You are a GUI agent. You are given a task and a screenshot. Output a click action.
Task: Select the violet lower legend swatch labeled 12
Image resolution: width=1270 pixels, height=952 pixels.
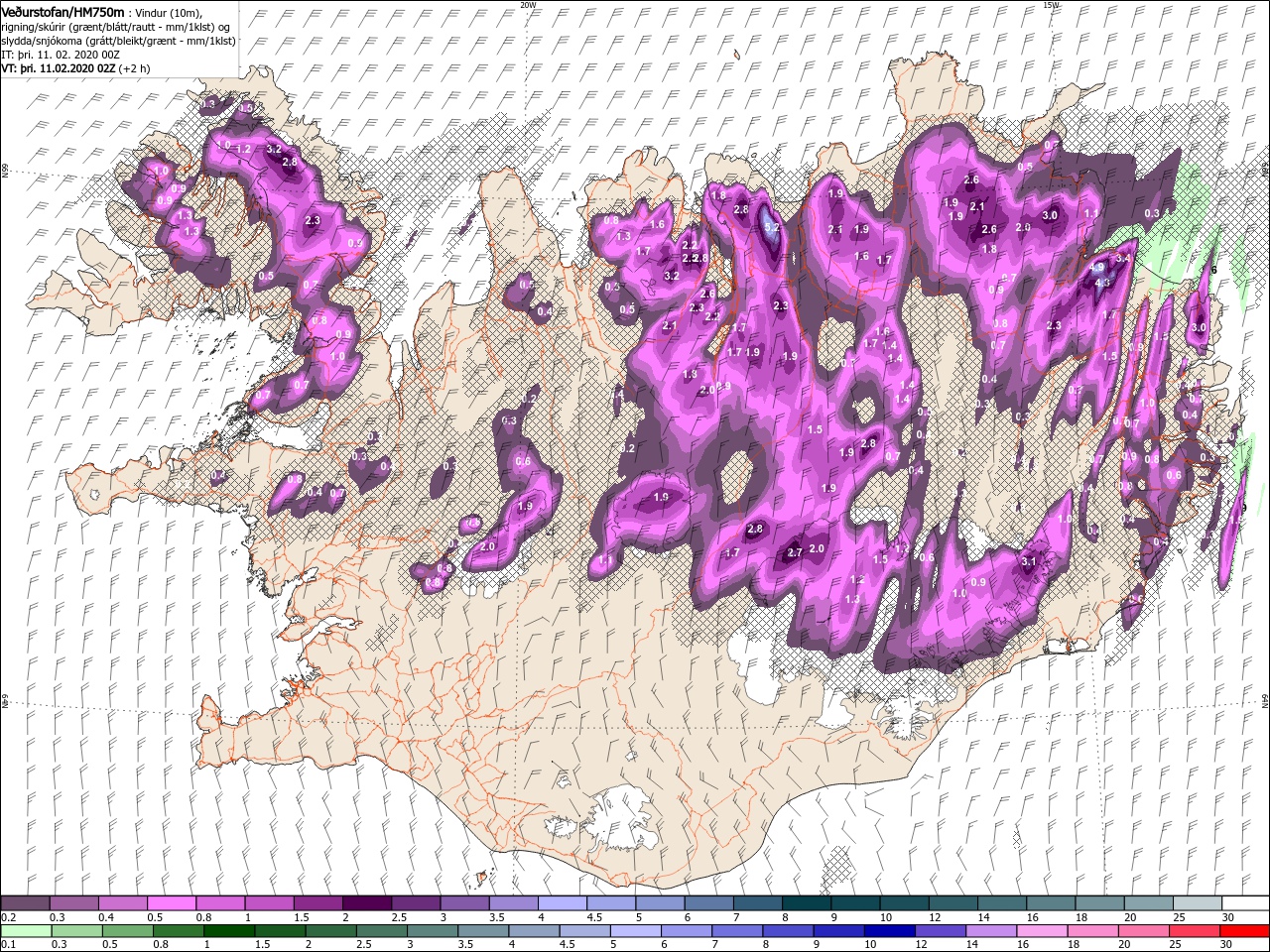(x=940, y=931)
